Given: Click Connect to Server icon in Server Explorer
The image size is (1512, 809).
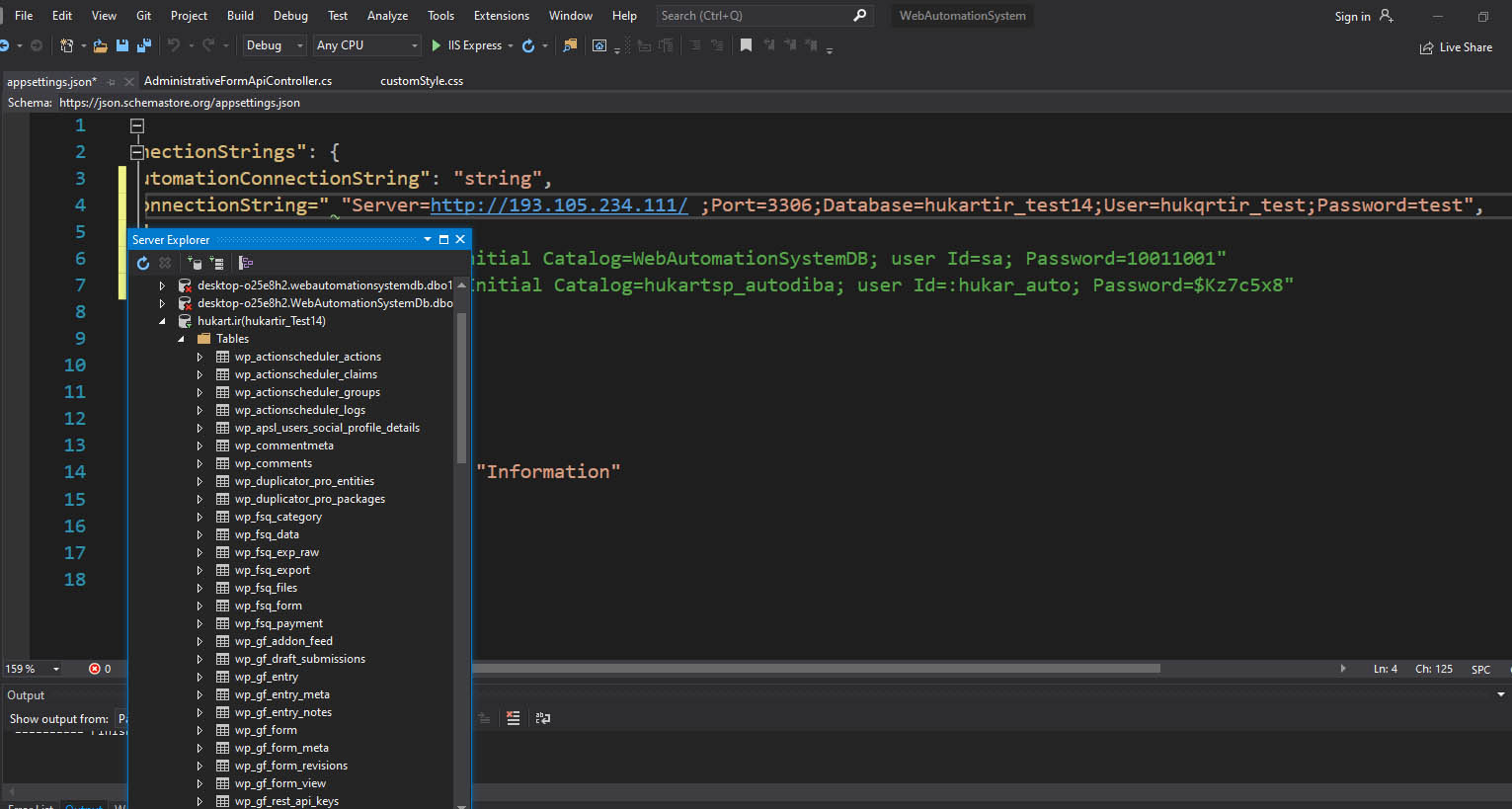Looking at the screenshot, I should pos(216,263).
